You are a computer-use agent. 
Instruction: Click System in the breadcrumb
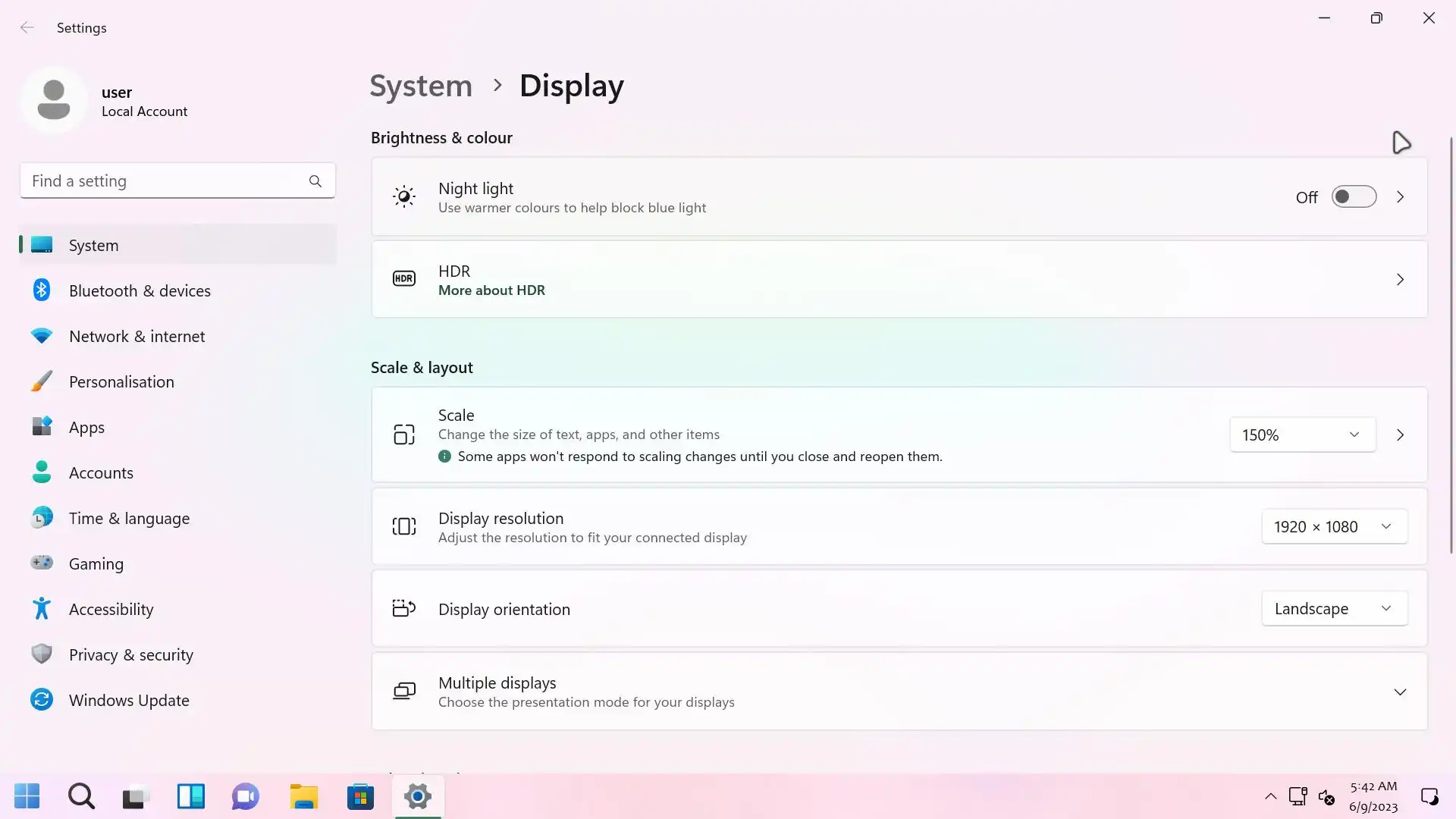(x=421, y=86)
